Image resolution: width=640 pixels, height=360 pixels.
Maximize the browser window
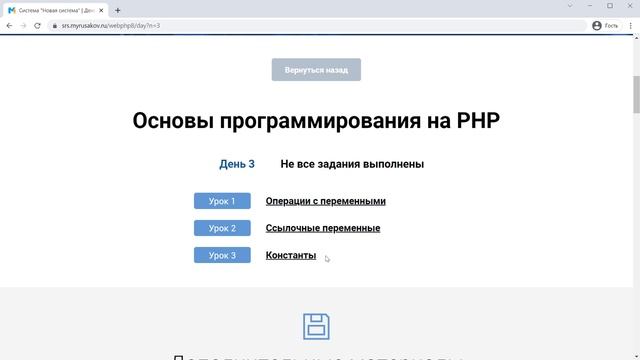click(610, 6)
